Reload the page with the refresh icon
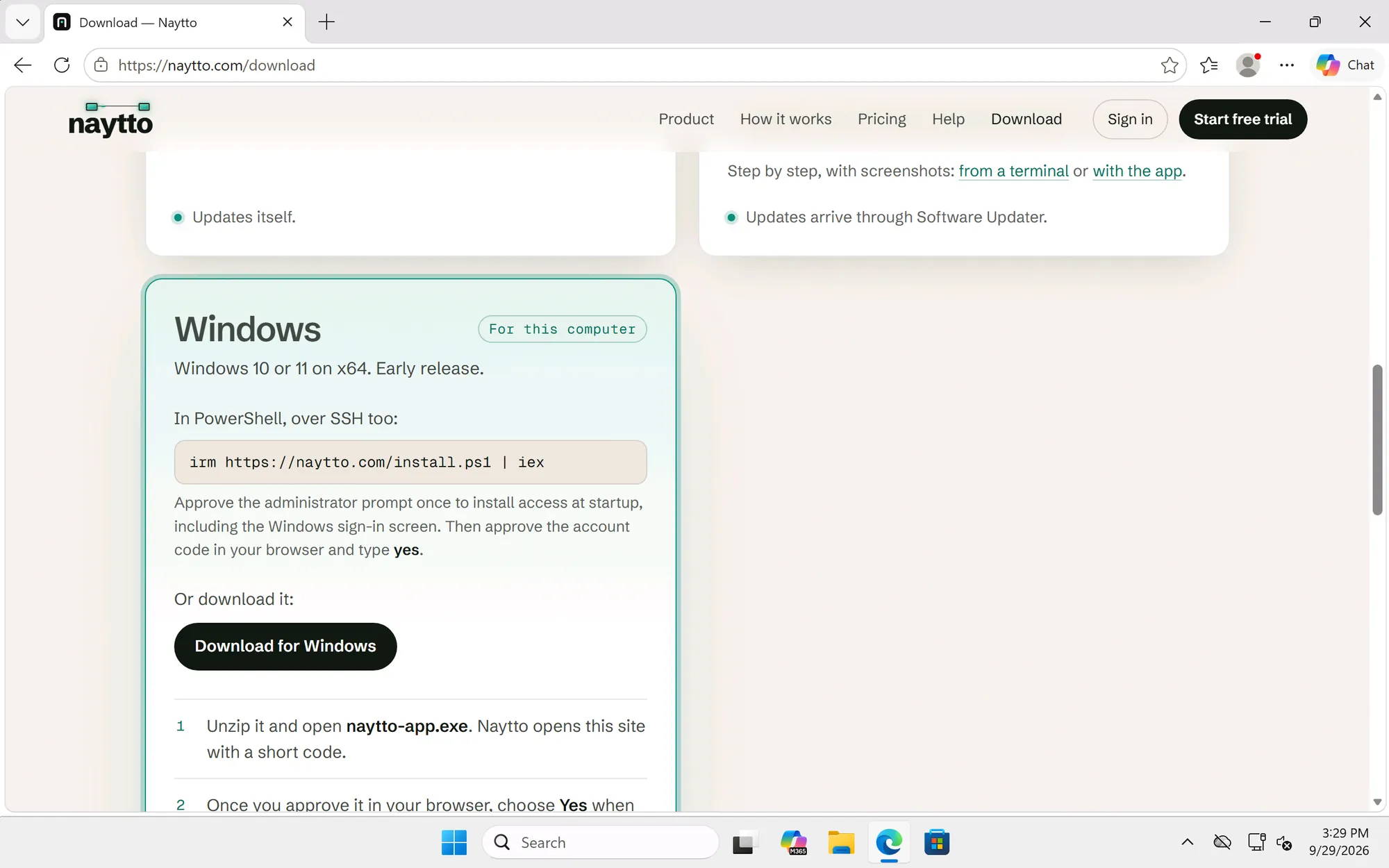Viewport: 1389px width, 868px height. click(62, 65)
